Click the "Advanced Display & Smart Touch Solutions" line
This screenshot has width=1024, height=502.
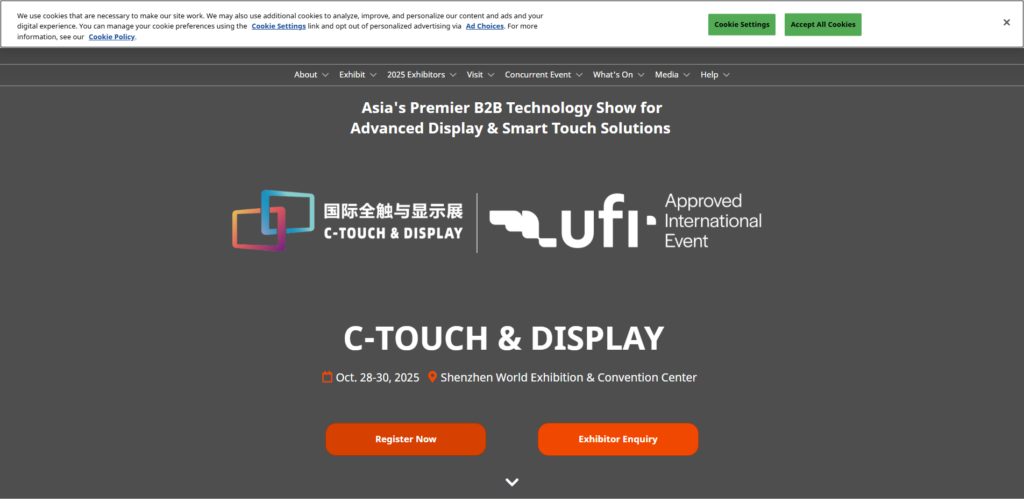pyautogui.click(x=510, y=128)
